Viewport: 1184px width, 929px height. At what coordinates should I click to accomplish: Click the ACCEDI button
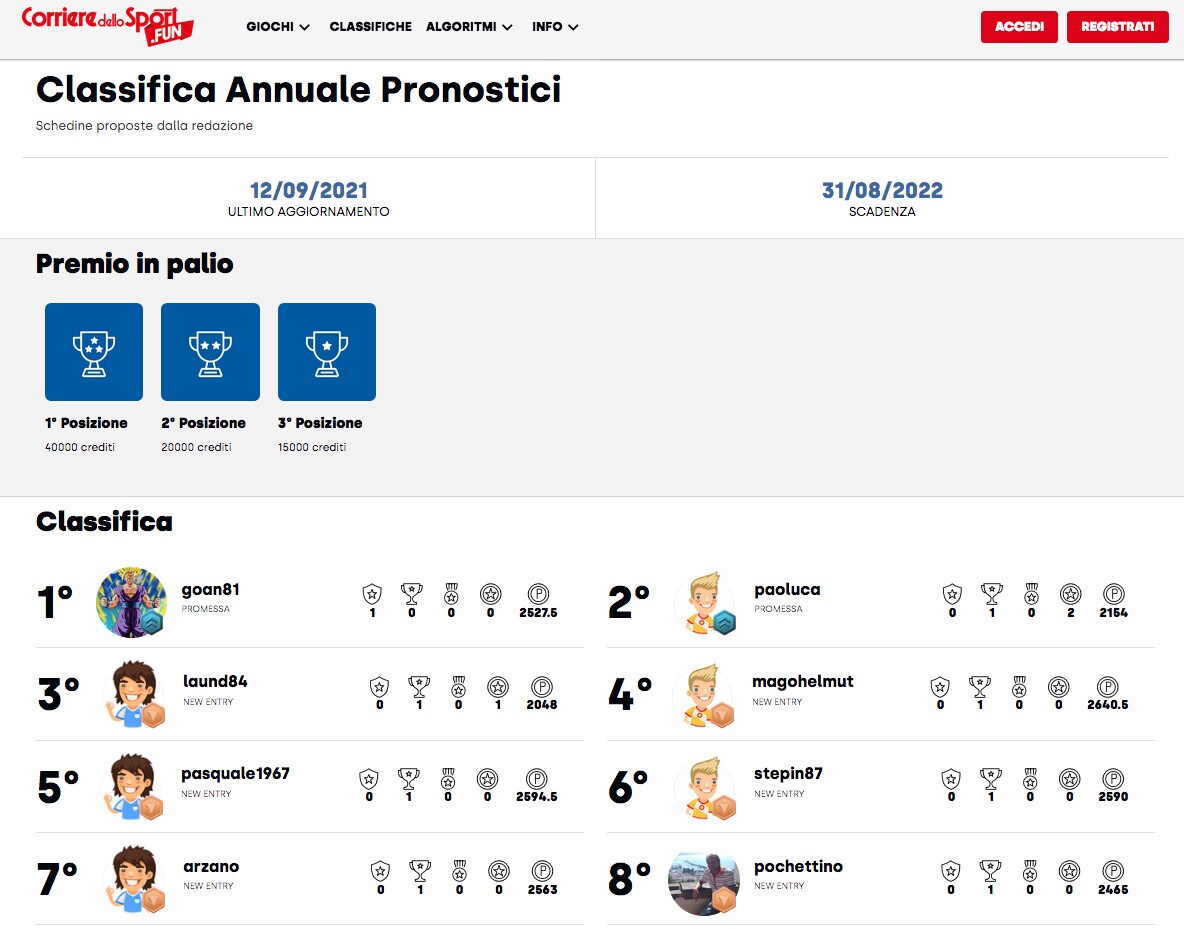point(1019,26)
